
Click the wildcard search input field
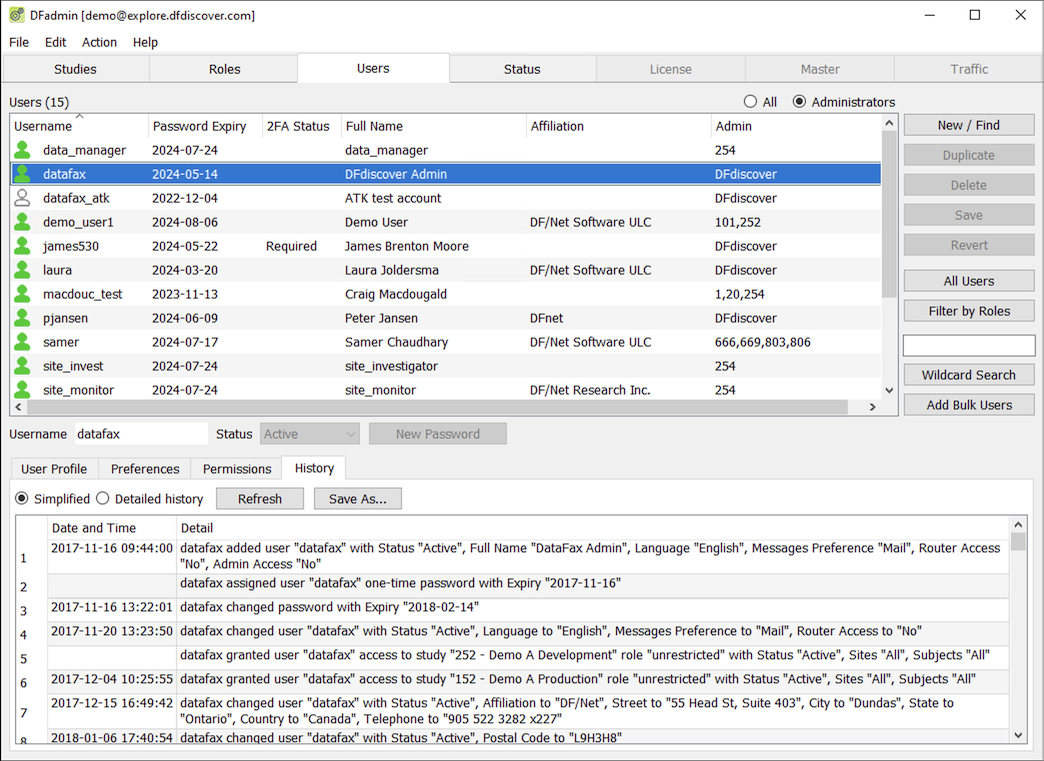[x=969, y=346]
